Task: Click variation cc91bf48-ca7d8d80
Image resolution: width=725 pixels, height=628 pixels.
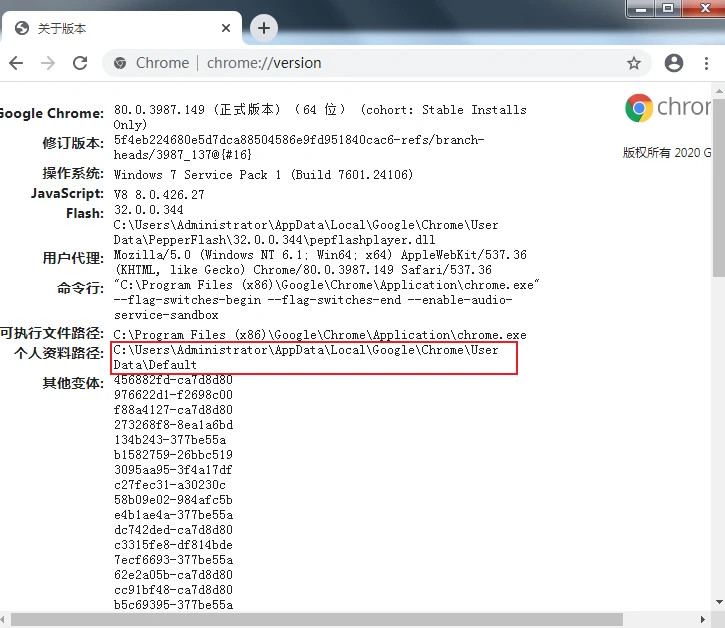Action: [173, 590]
